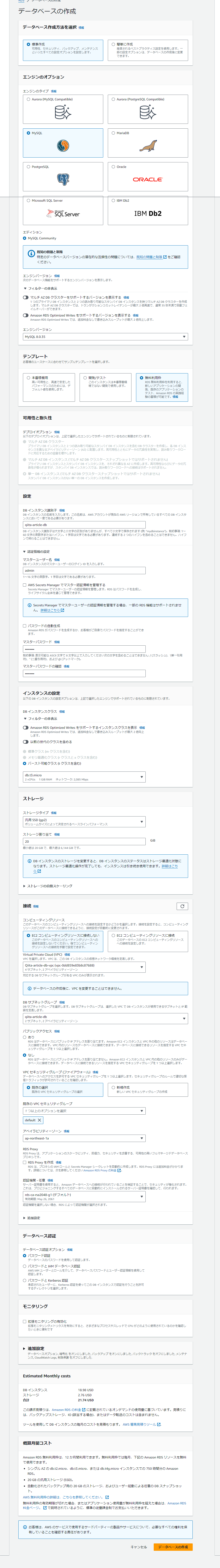
Task: Collapse 認証情報の設定 section
Action: point(36,551)
